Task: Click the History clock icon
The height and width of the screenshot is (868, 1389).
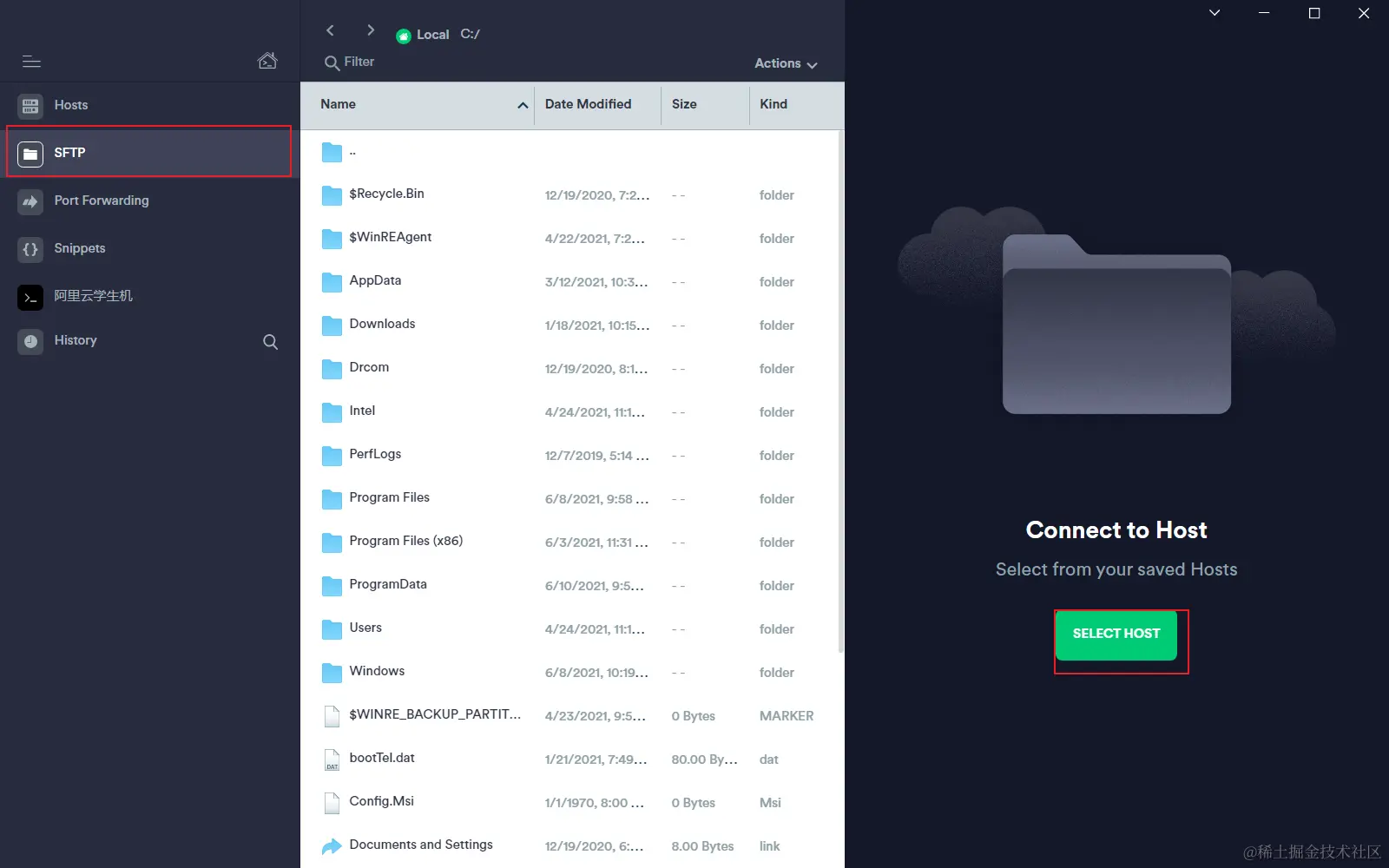Action: pos(30,341)
